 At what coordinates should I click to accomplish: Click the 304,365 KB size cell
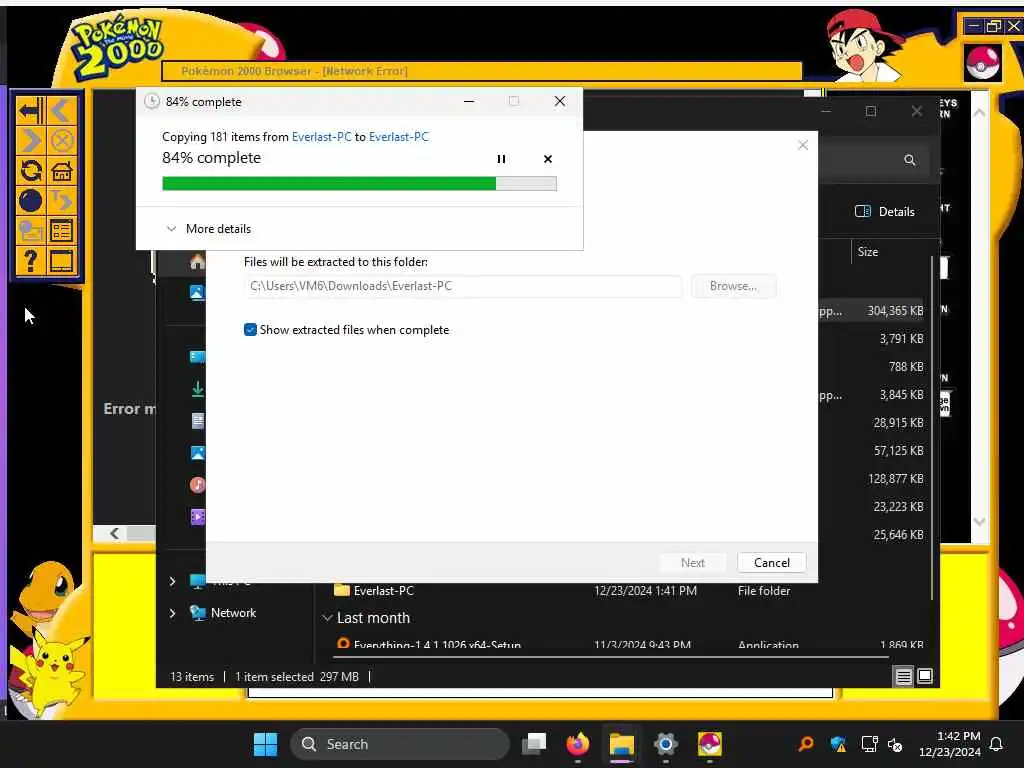pyautogui.click(x=895, y=311)
